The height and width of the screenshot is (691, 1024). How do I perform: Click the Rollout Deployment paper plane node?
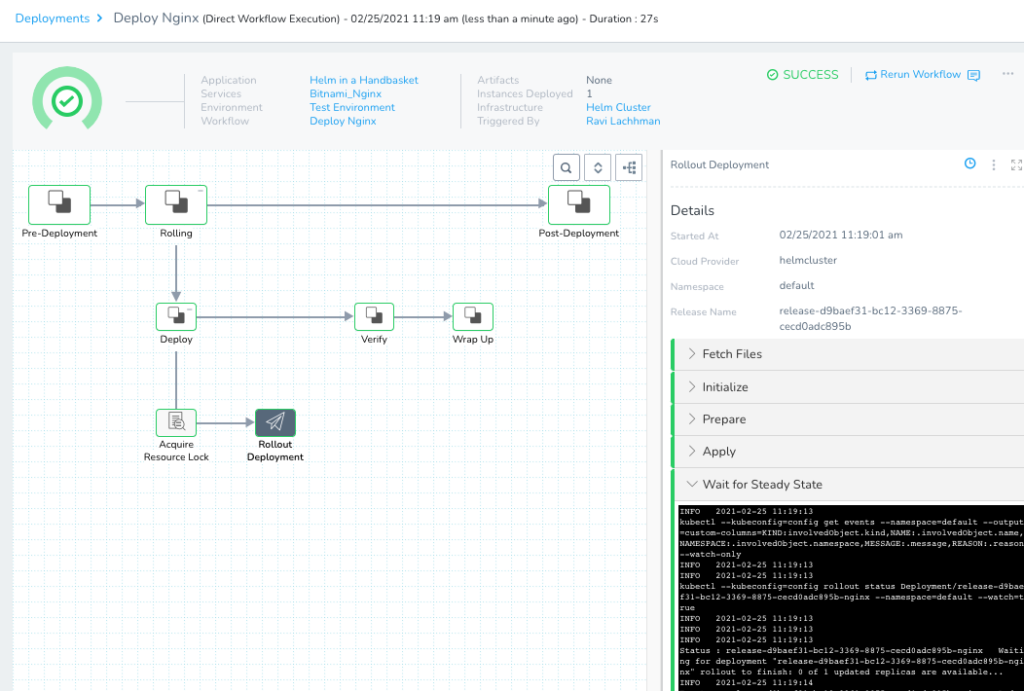pyautogui.click(x=275, y=423)
